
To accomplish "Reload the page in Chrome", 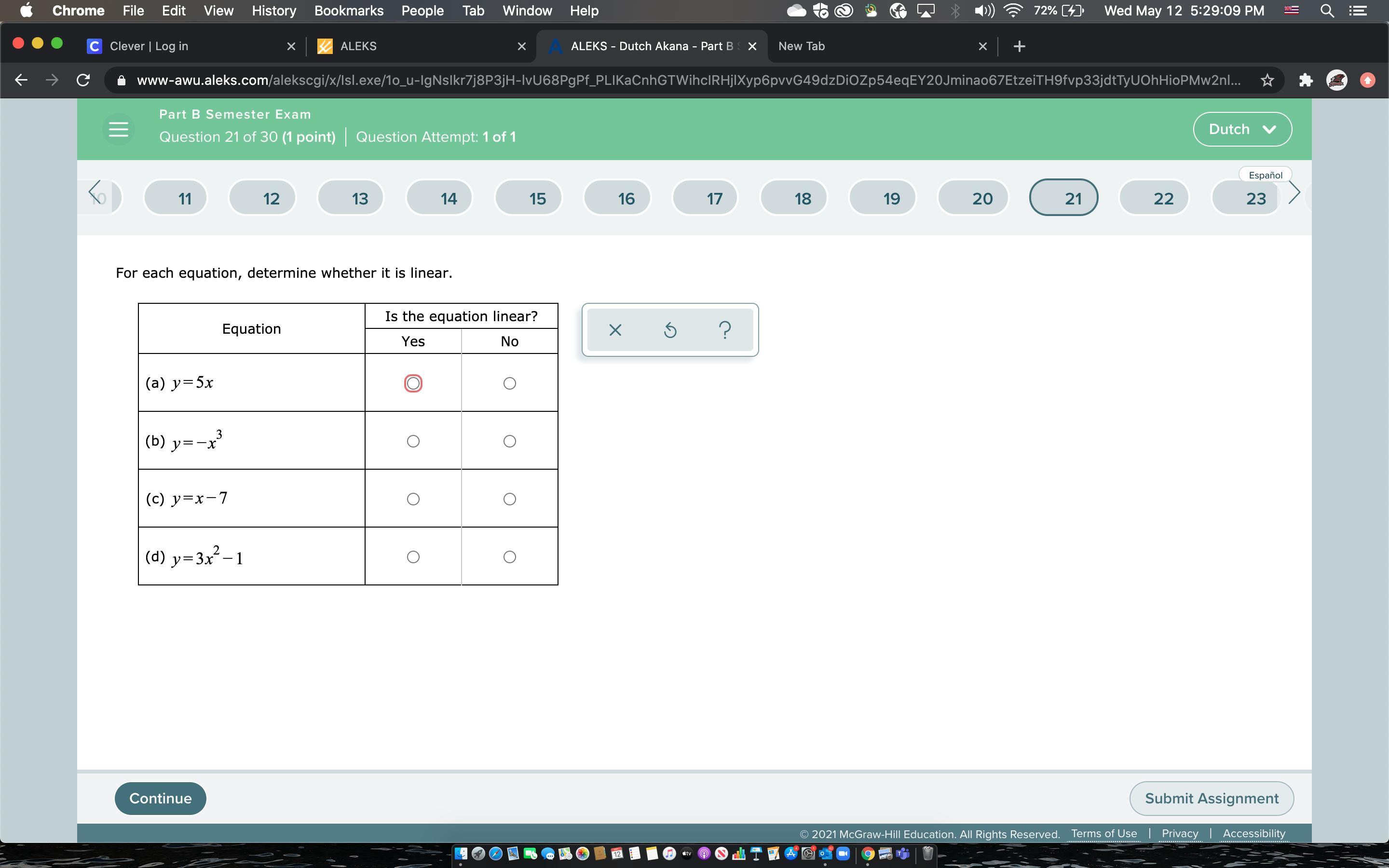I will [83, 81].
